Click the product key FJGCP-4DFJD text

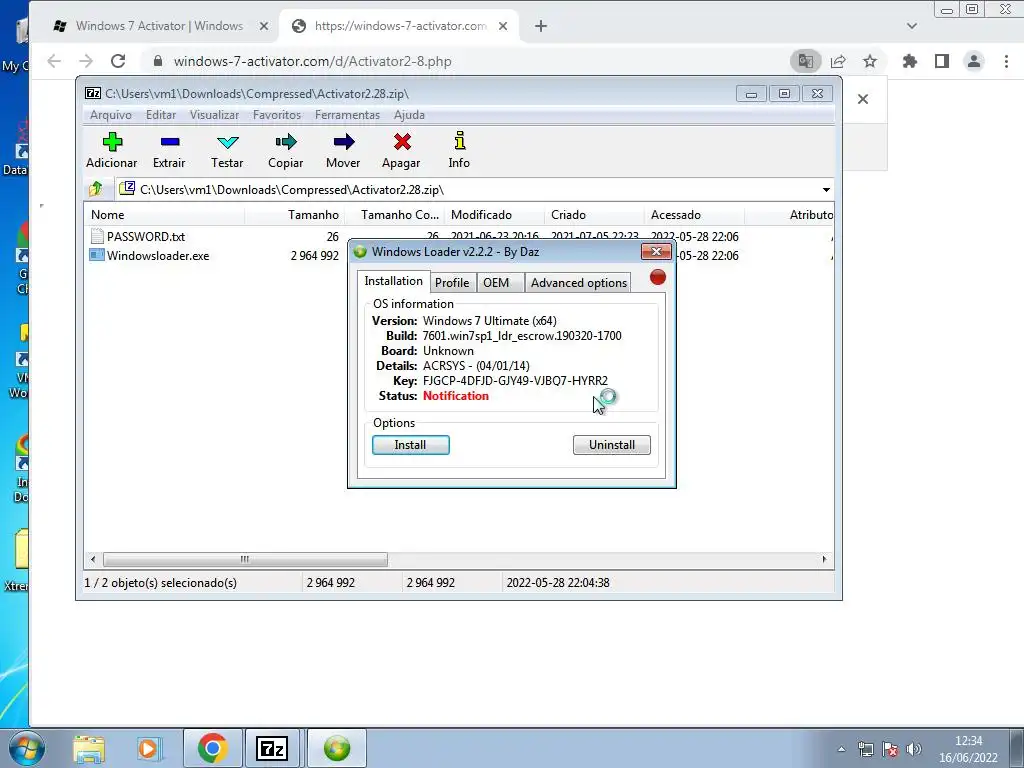coord(515,381)
